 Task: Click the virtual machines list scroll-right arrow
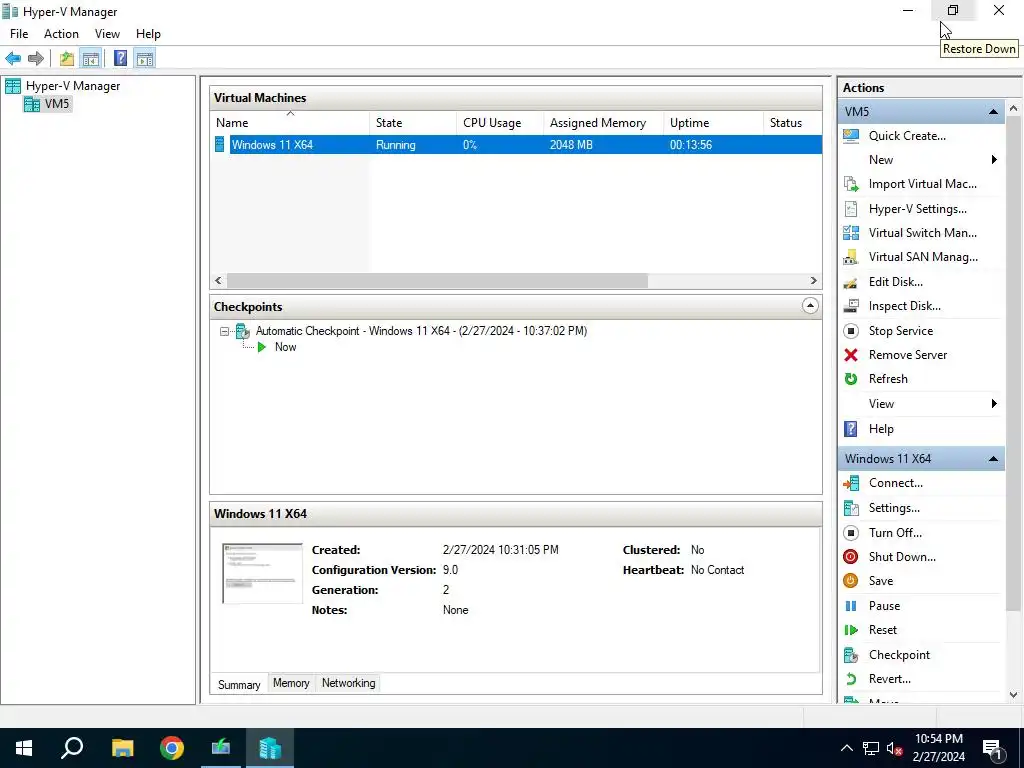pos(813,281)
